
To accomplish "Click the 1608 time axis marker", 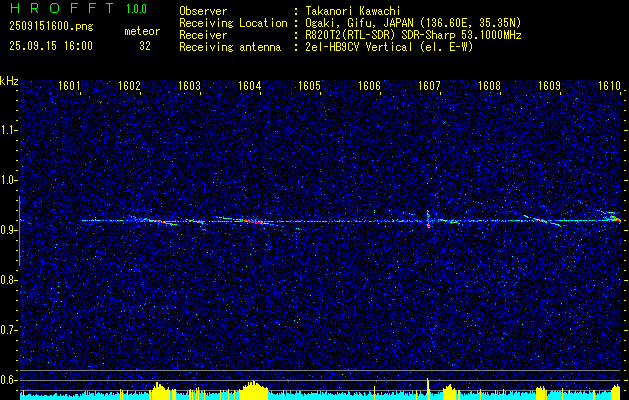I will (489, 85).
